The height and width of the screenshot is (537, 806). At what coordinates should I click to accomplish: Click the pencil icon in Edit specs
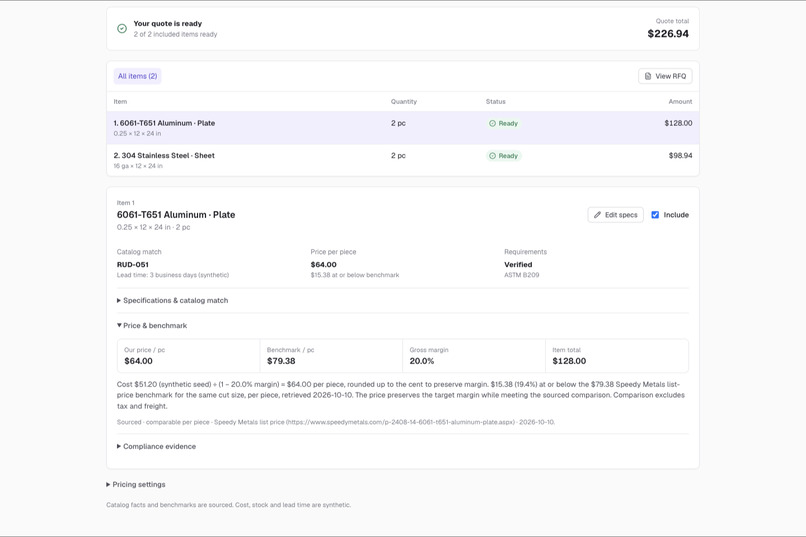tap(597, 215)
